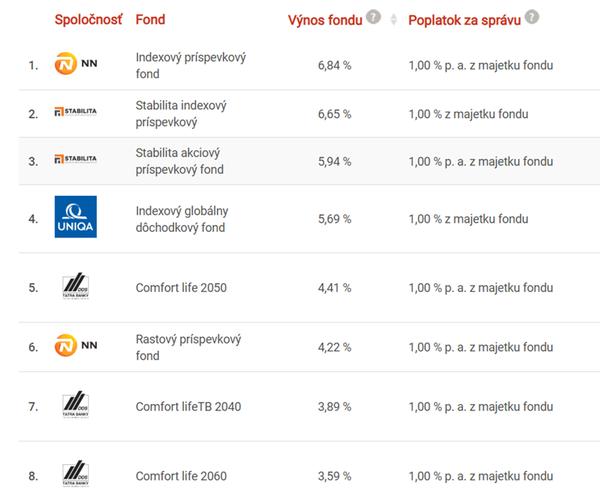This screenshot has width=600, height=501.
Task: Toggle sort arrows for Výnos fondu column
Action: click(393, 20)
